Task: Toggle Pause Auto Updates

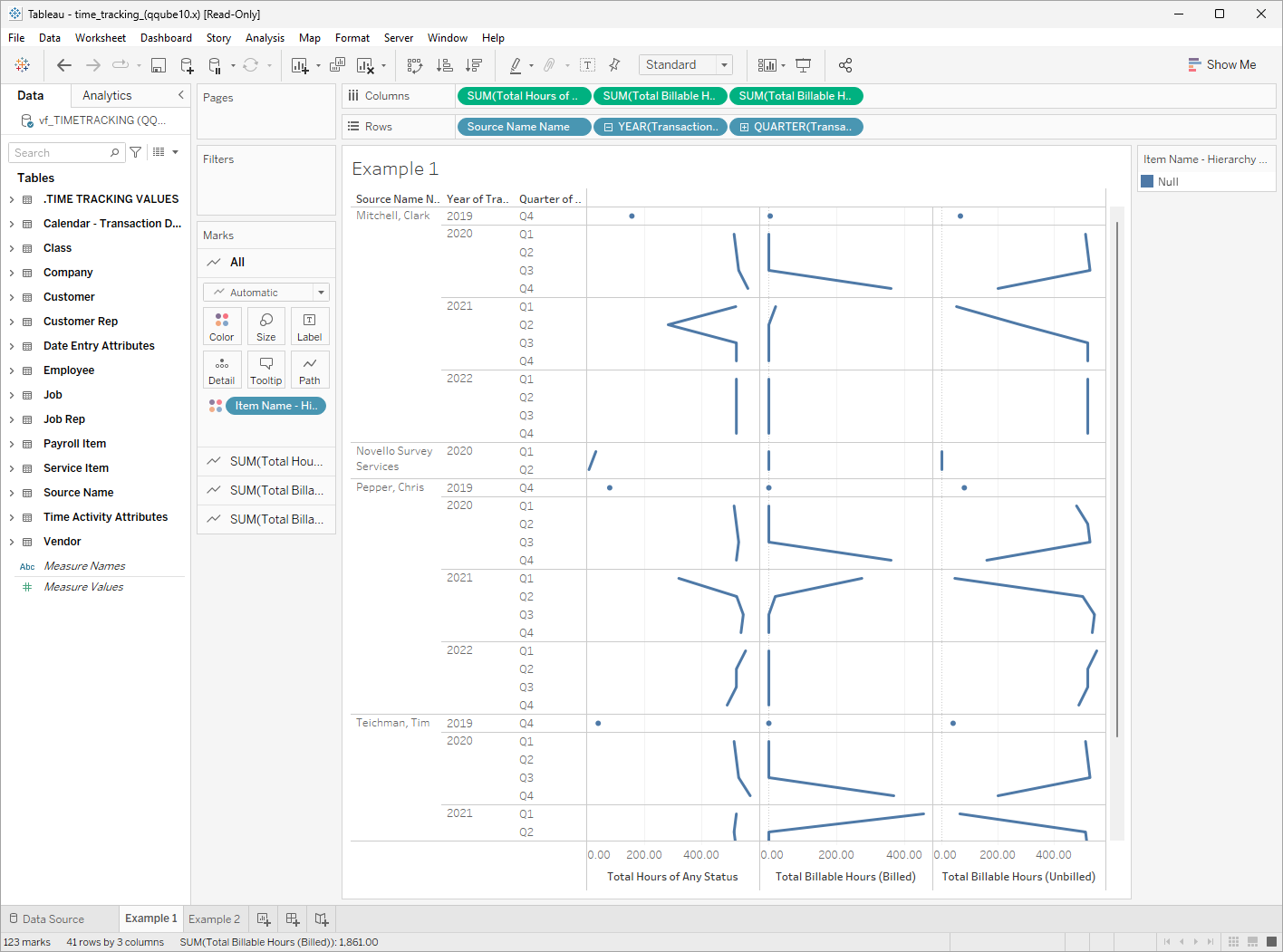Action: pyautogui.click(x=217, y=64)
